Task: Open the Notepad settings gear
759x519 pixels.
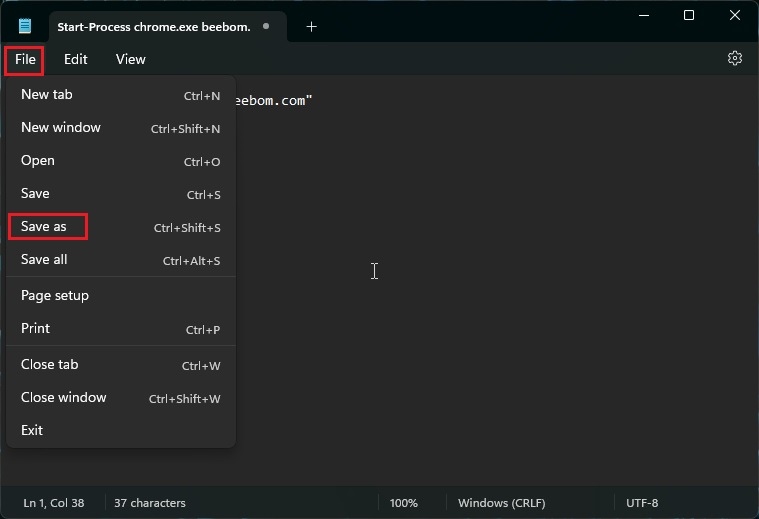Action: 734,58
